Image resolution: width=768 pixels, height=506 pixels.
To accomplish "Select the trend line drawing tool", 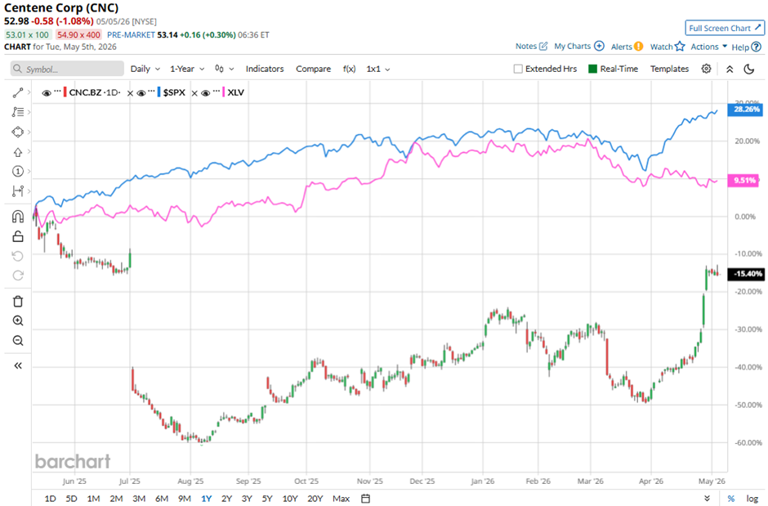I will 18,93.
